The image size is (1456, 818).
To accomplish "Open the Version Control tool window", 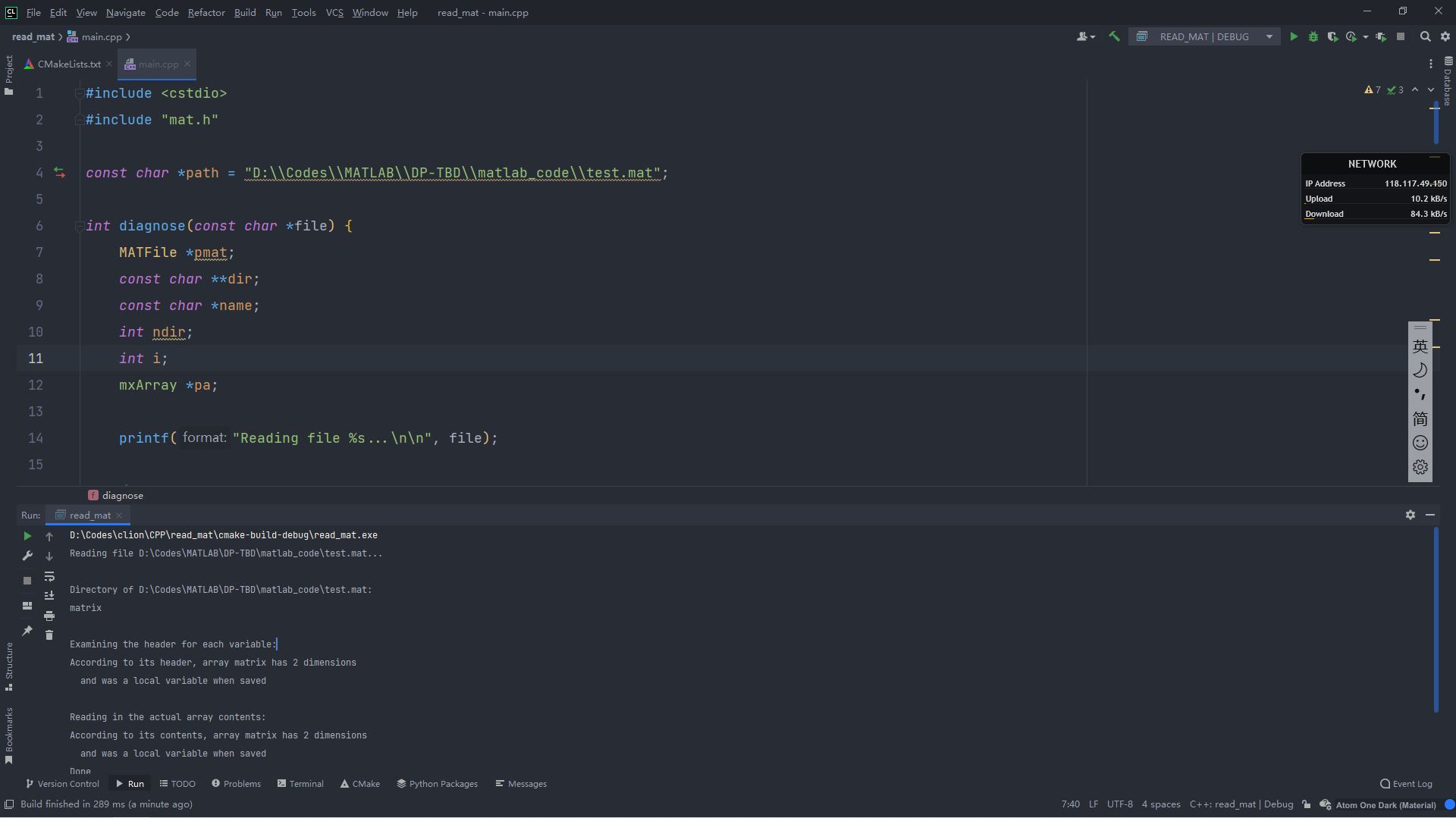I will pos(62,784).
